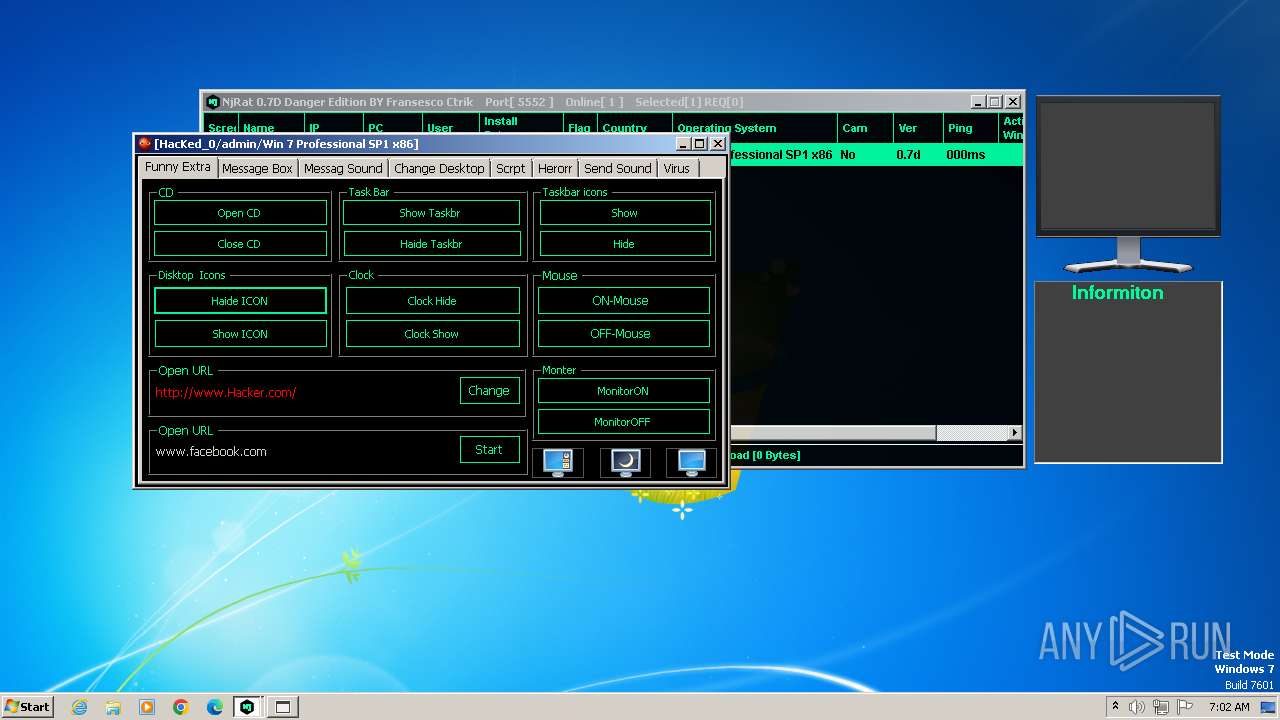Click the Haide ICON button

(x=240, y=301)
